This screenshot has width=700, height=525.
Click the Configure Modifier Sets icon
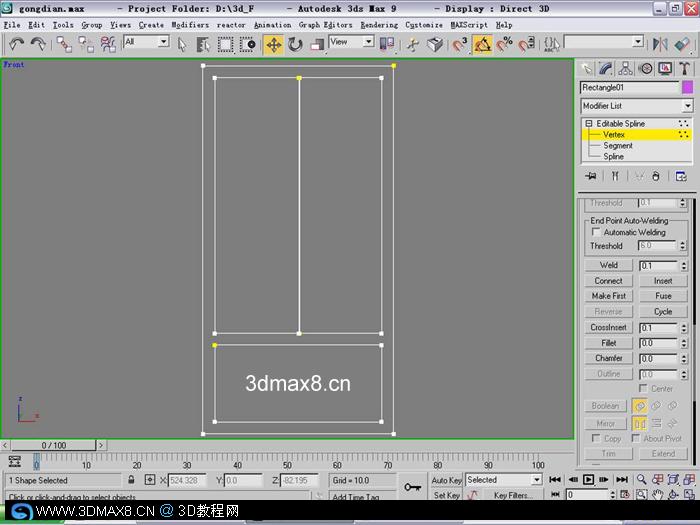[x=681, y=176]
